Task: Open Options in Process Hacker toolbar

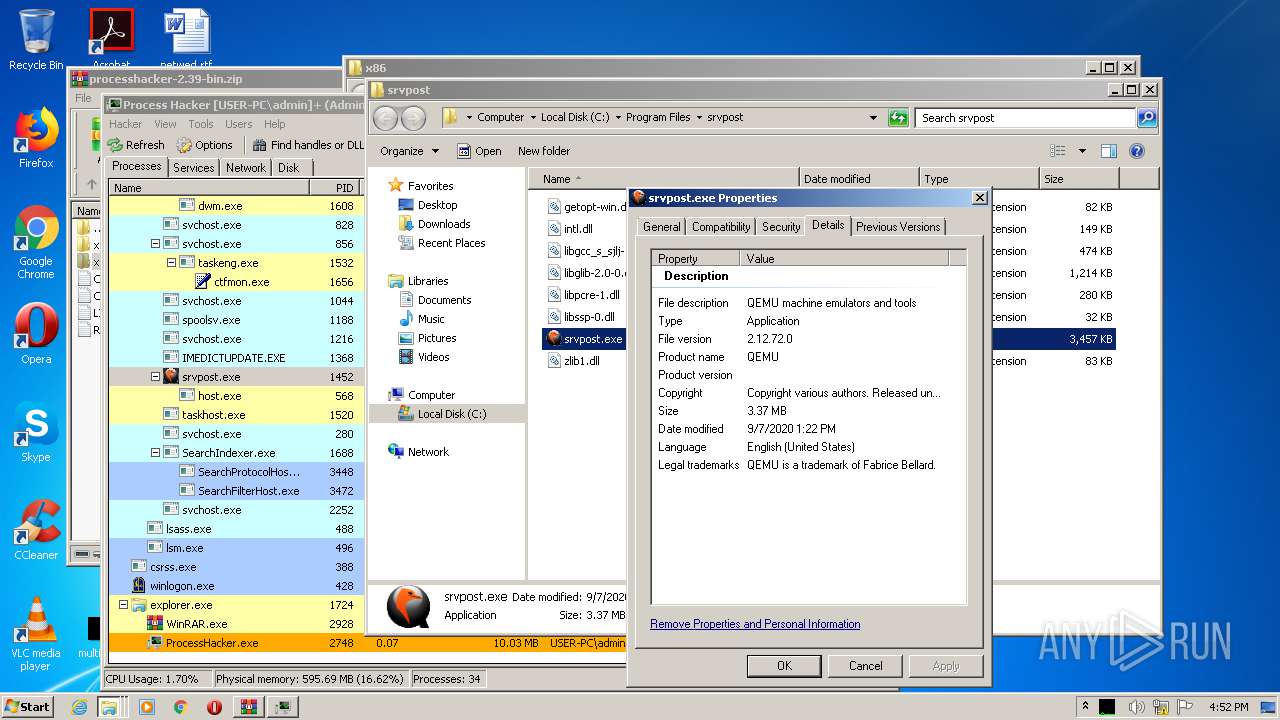Action: coord(204,145)
